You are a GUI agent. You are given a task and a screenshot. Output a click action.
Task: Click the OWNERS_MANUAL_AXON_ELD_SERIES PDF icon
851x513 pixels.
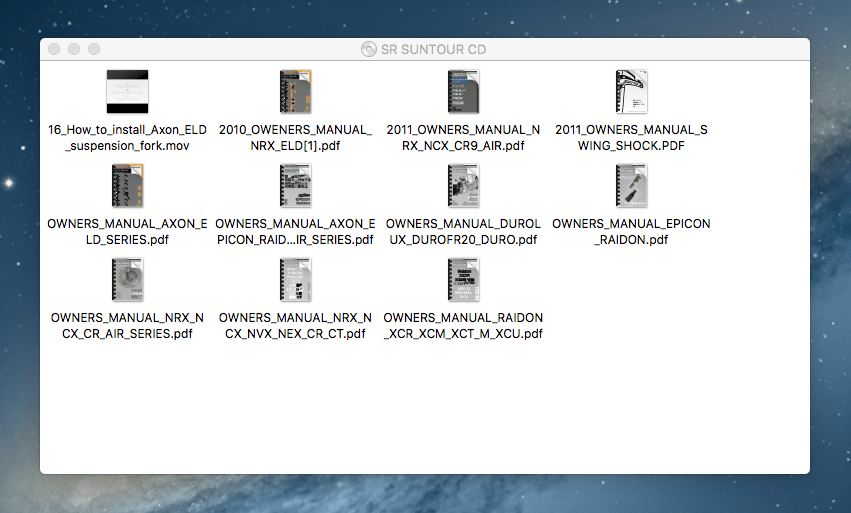(127, 186)
